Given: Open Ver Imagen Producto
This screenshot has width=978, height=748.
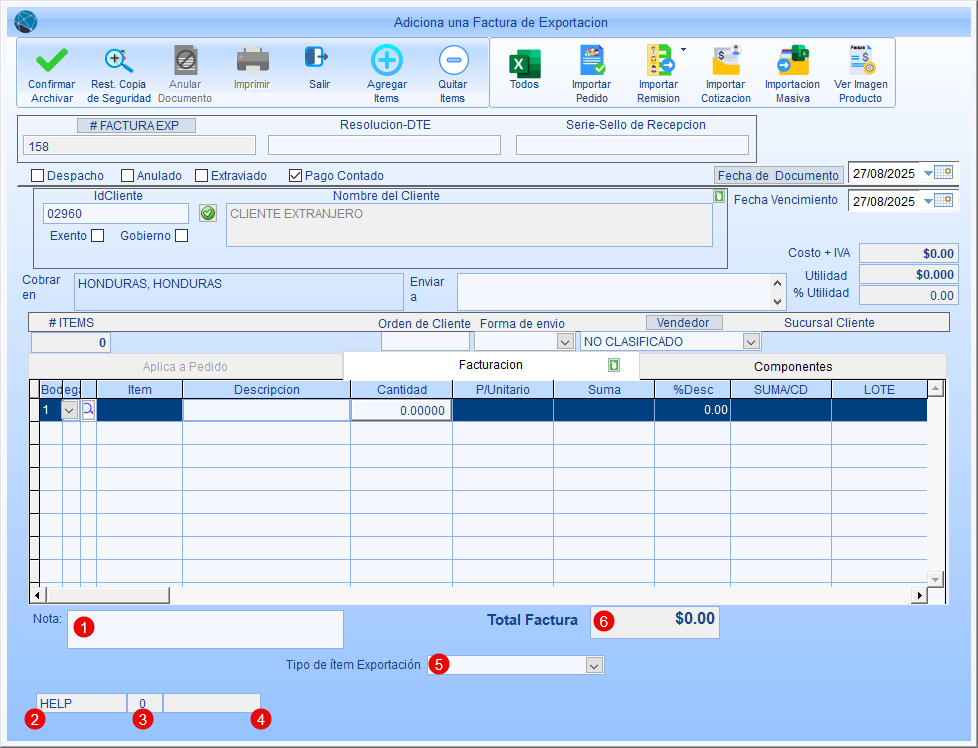Looking at the screenshot, I should 860,62.
